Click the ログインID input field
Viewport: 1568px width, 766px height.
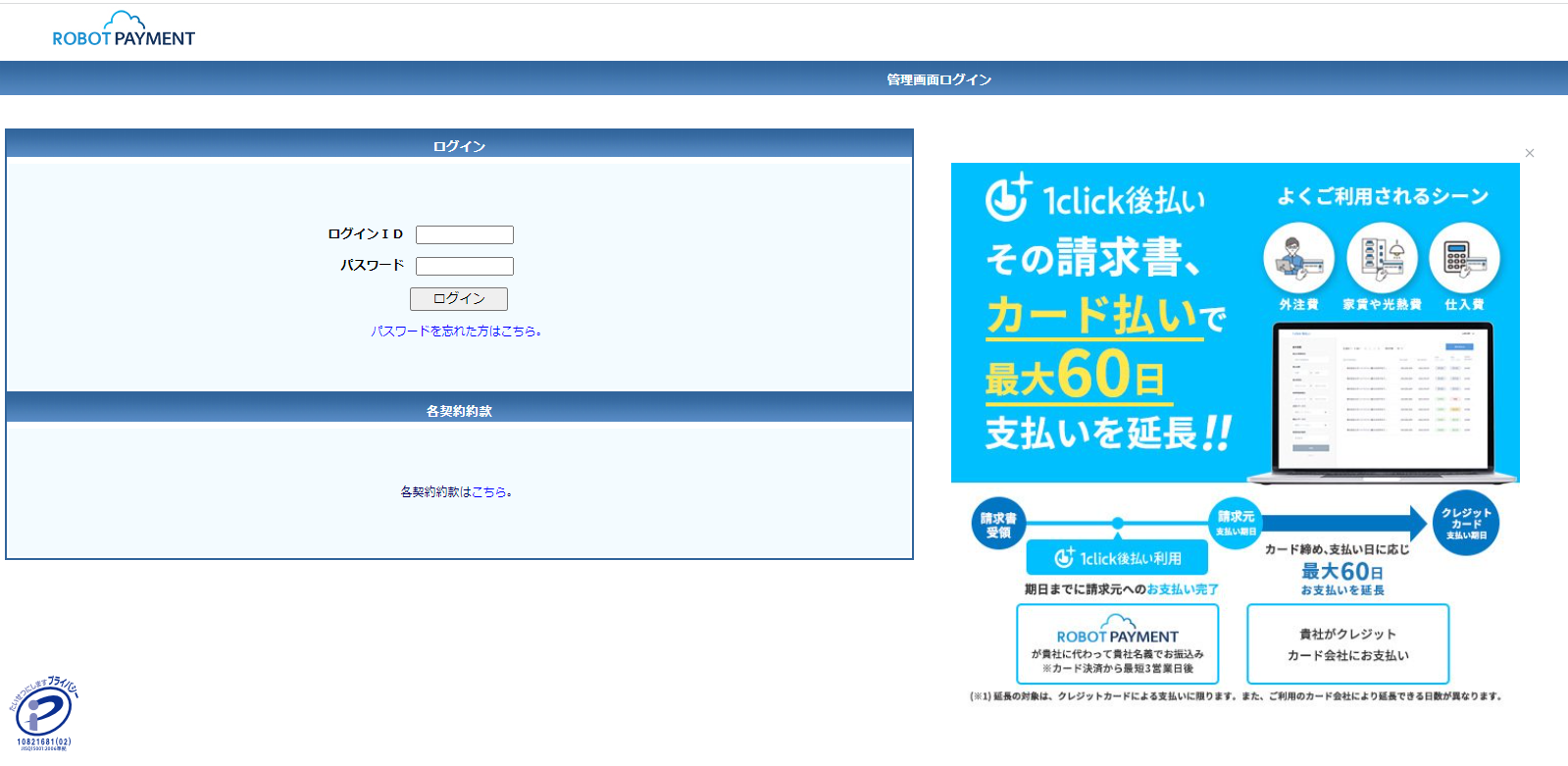tap(465, 234)
